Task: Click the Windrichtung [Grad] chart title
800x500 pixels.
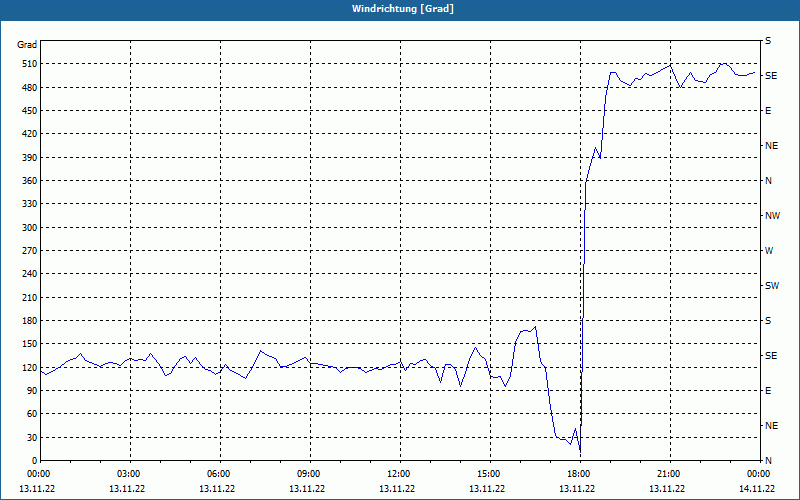Action: point(403,9)
